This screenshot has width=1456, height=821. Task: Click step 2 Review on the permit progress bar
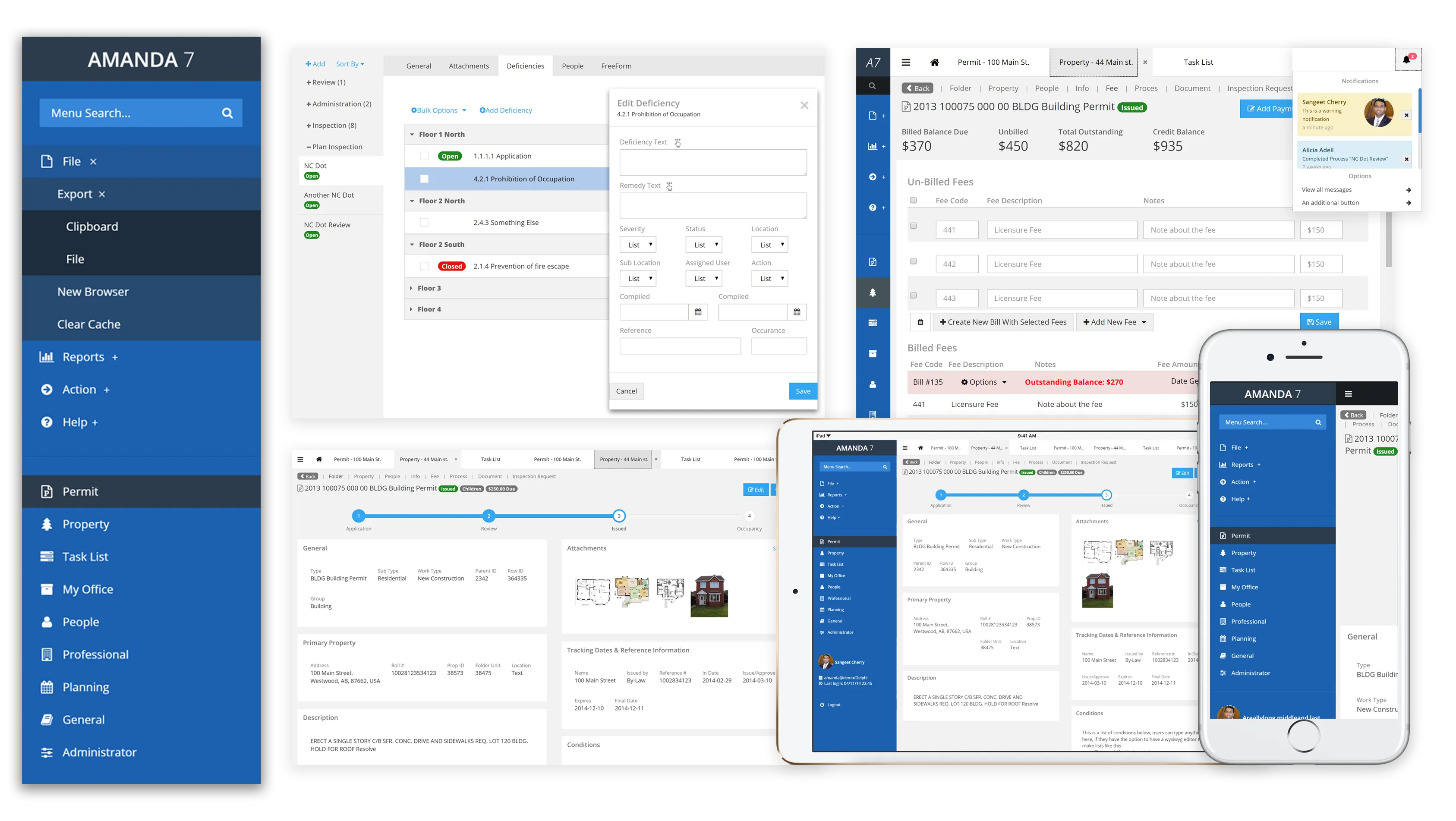coord(489,516)
